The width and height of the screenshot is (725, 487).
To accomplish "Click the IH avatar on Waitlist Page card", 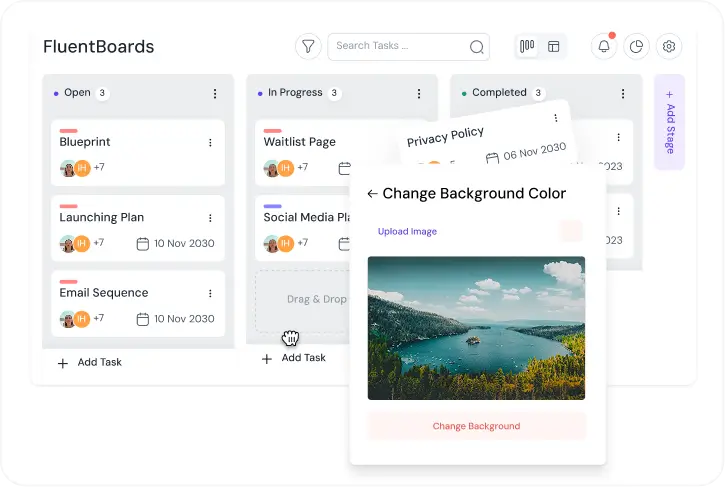I will 286,168.
